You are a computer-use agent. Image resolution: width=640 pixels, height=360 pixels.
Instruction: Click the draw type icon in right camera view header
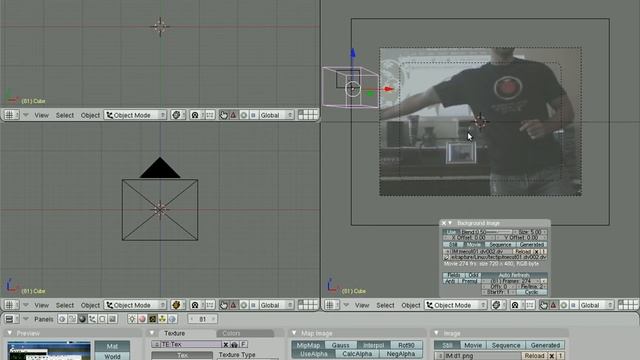[498, 305]
